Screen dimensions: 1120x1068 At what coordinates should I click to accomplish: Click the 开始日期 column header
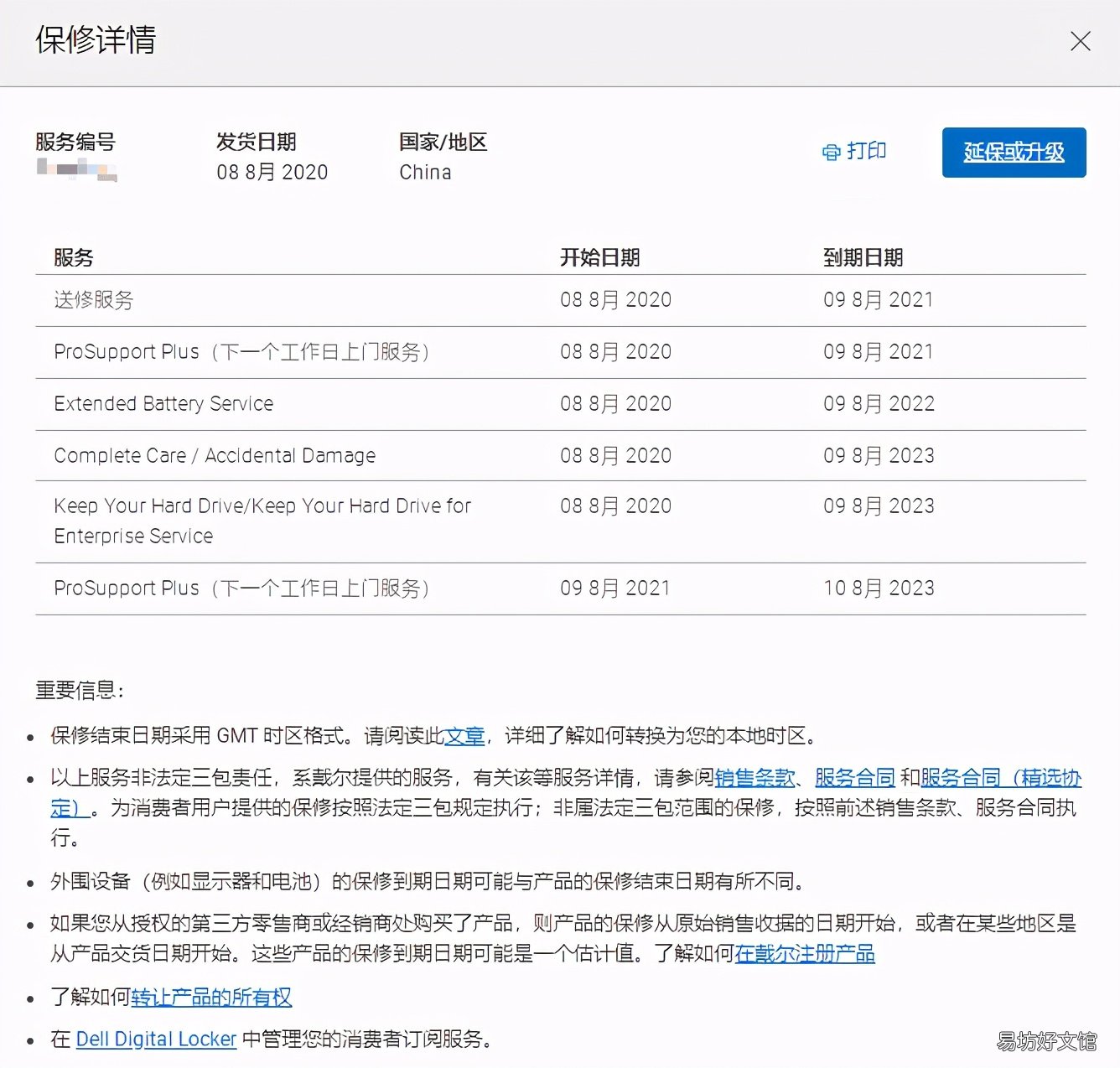[600, 257]
